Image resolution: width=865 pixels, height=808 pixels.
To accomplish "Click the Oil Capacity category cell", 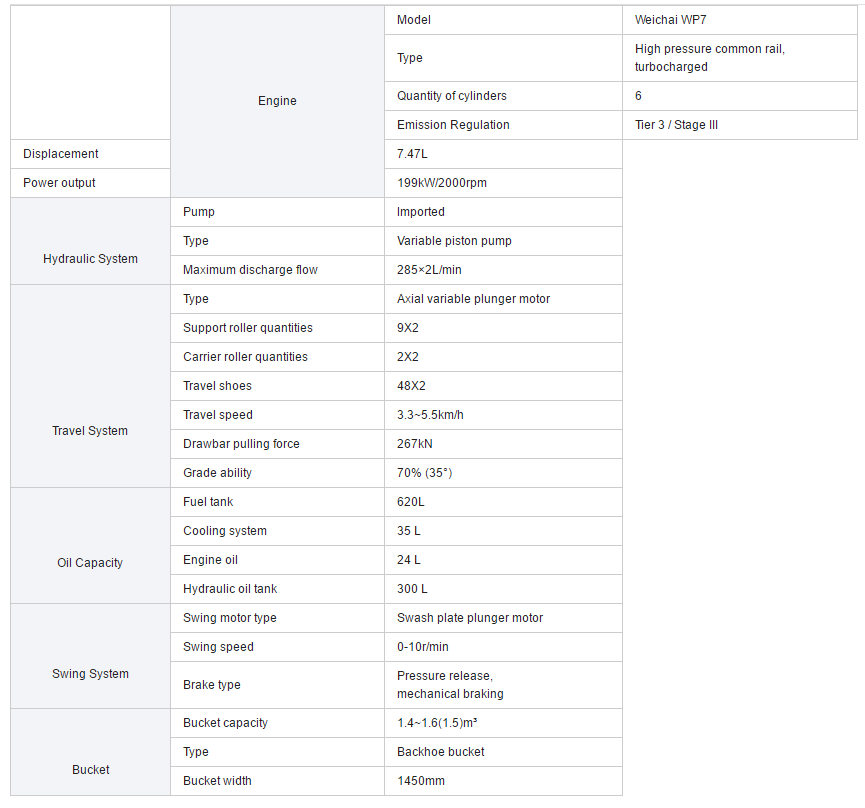I will click(90, 563).
